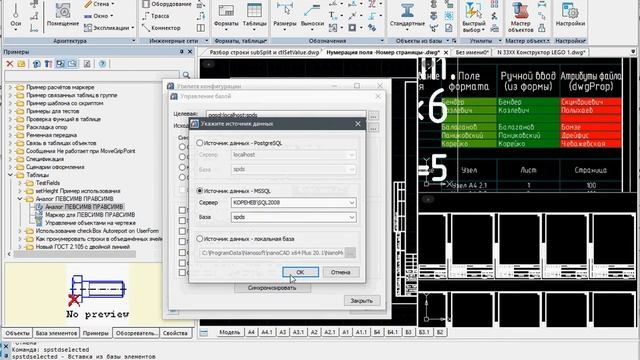The width and height of the screenshot is (640, 360).
Task: Open the A3 layout tab
Action: tap(282, 333)
